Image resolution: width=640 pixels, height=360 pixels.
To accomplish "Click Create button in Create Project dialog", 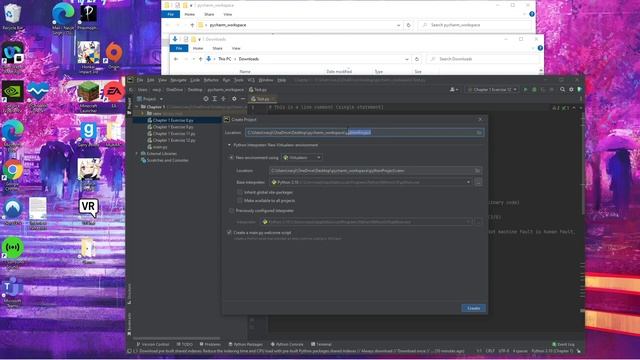I will pyautogui.click(x=473, y=308).
